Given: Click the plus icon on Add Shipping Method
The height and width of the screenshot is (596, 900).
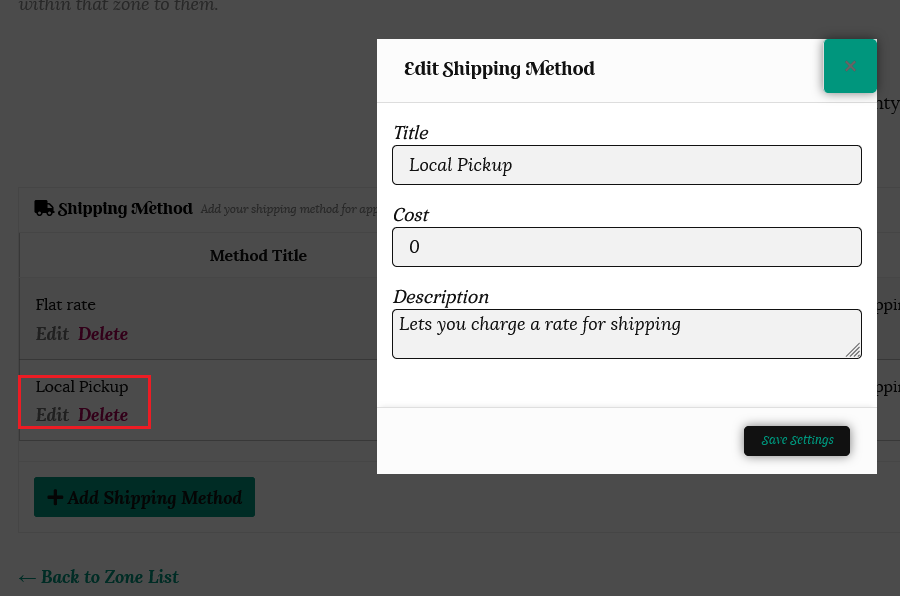Looking at the screenshot, I should (x=55, y=498).
